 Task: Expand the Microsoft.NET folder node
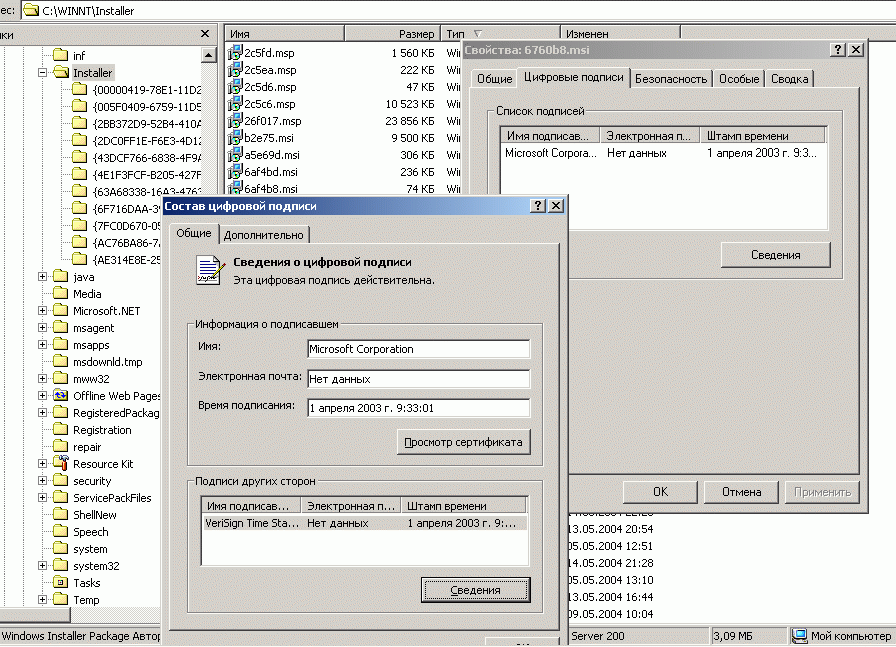(x=42, y=311)
